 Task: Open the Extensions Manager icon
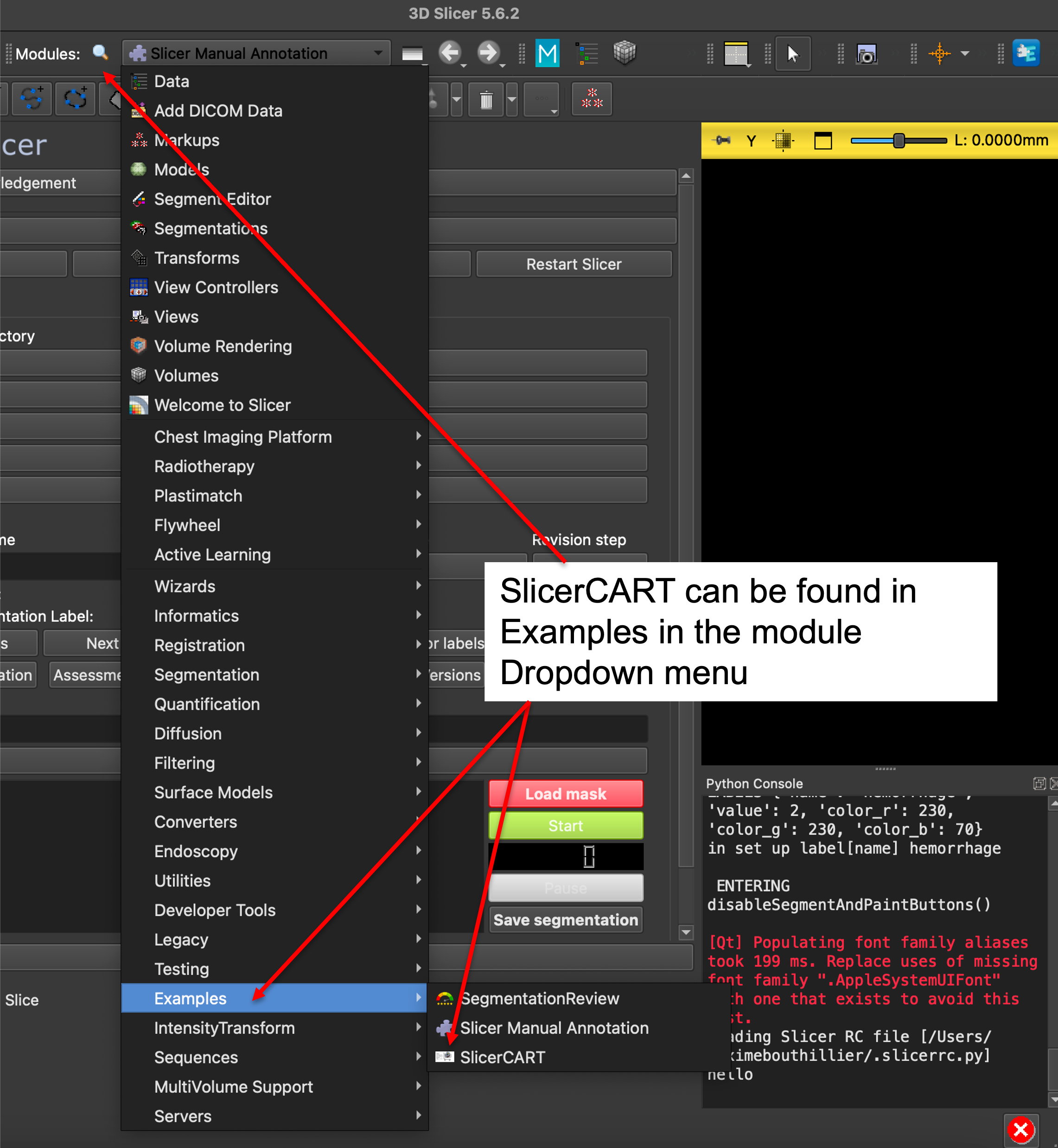1026,53
